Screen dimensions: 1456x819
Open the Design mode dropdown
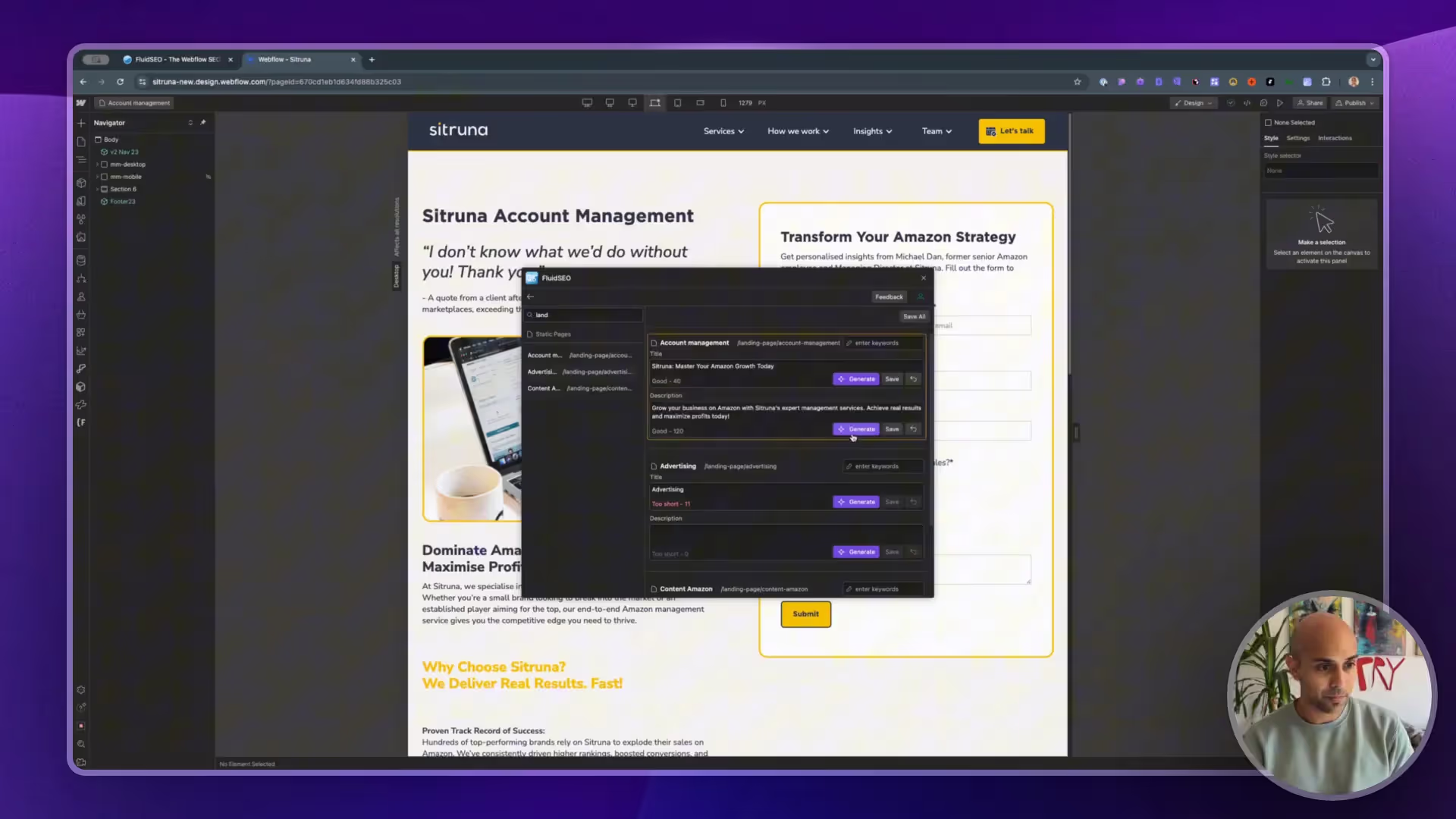pyautogui.click(x=1194, y=103)
